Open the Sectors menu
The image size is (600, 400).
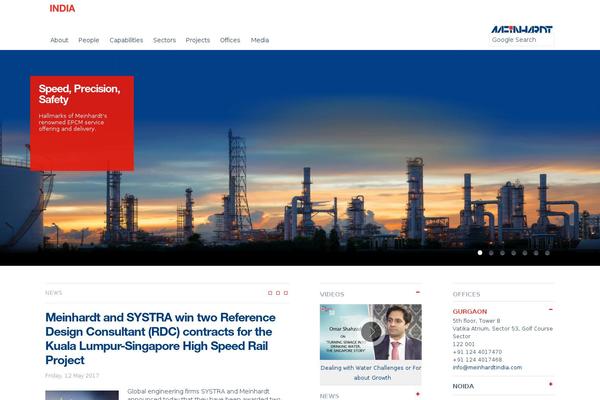pos(165,40)
